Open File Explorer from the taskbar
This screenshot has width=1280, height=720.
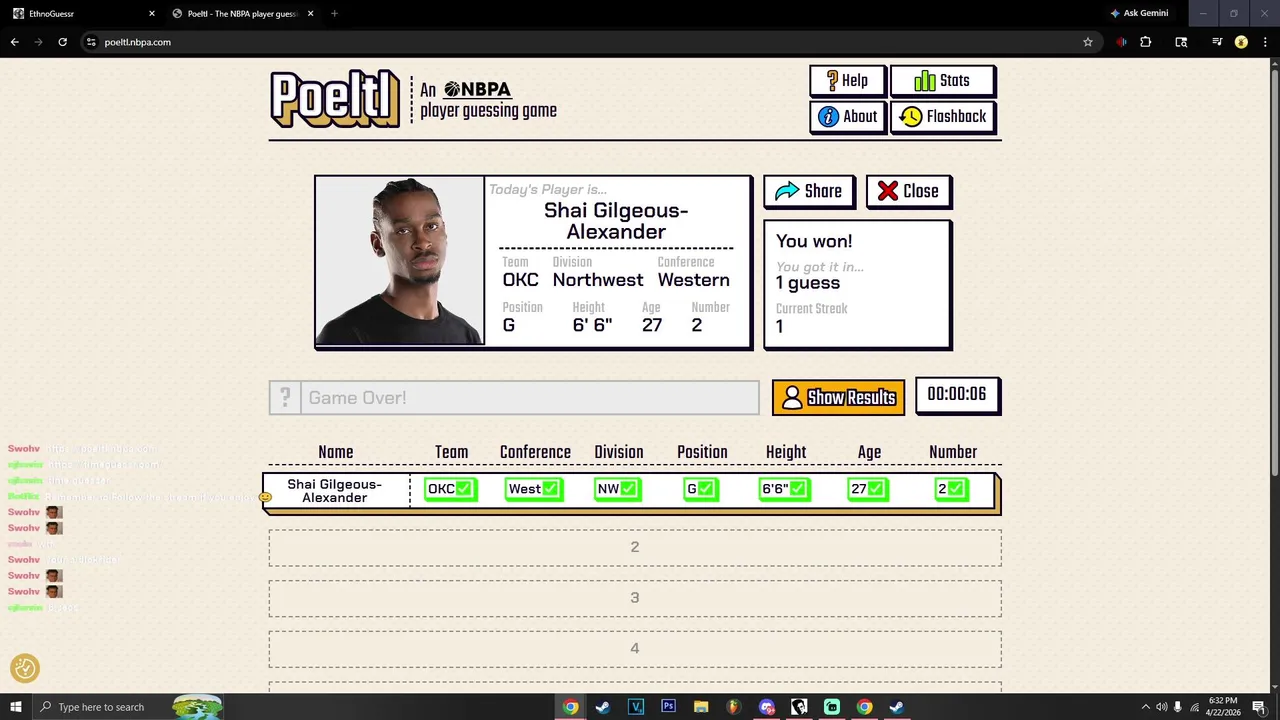pos(701,707)
